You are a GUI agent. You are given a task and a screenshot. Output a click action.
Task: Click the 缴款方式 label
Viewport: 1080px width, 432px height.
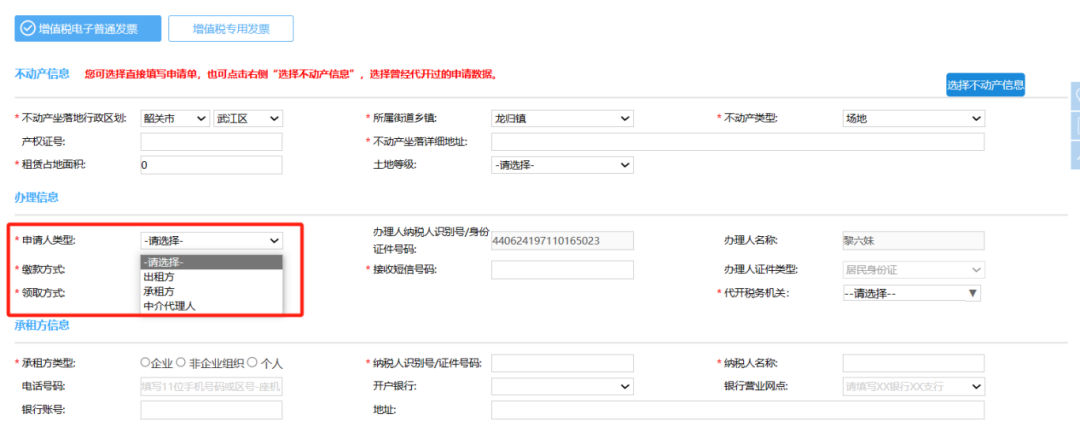pyautogui.click(x=44, y=269)
